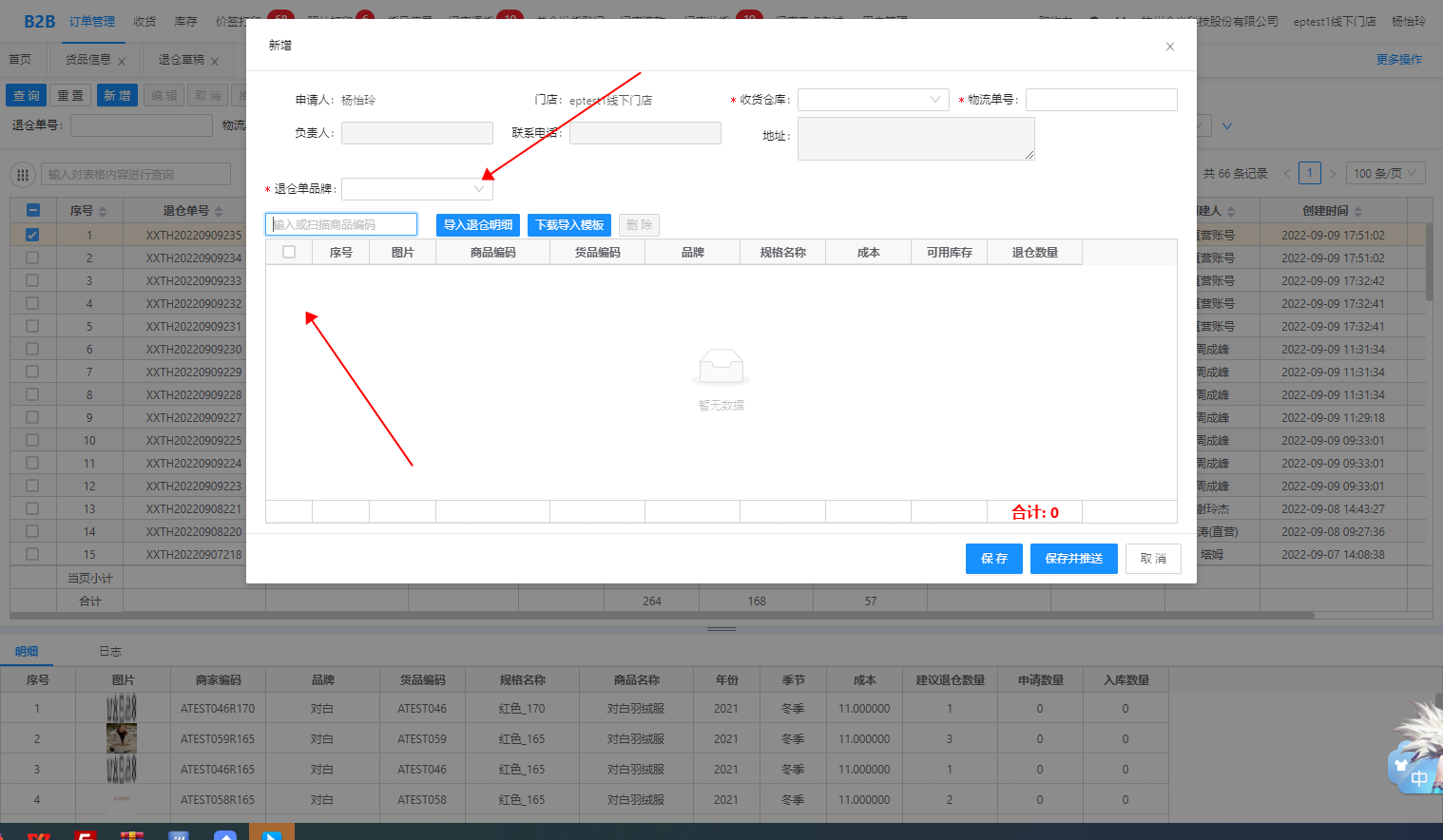Open the 收货仓库 dropdown
Viewport: 1443px width, 840px height.
[x=873, y=100]
